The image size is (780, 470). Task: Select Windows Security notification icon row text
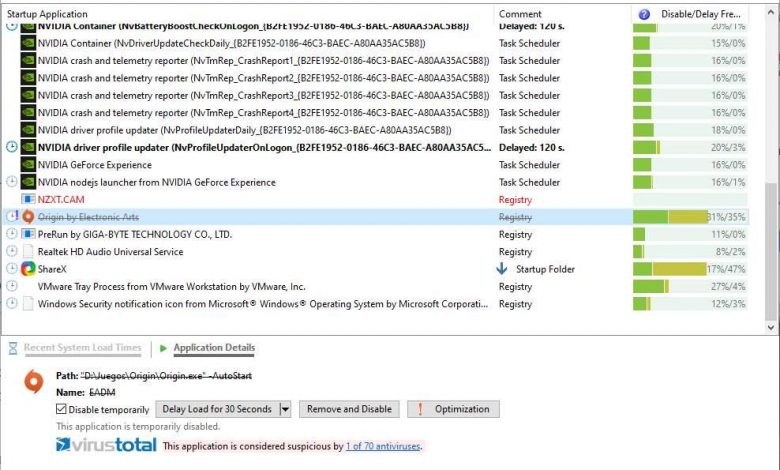pos(263,304)
